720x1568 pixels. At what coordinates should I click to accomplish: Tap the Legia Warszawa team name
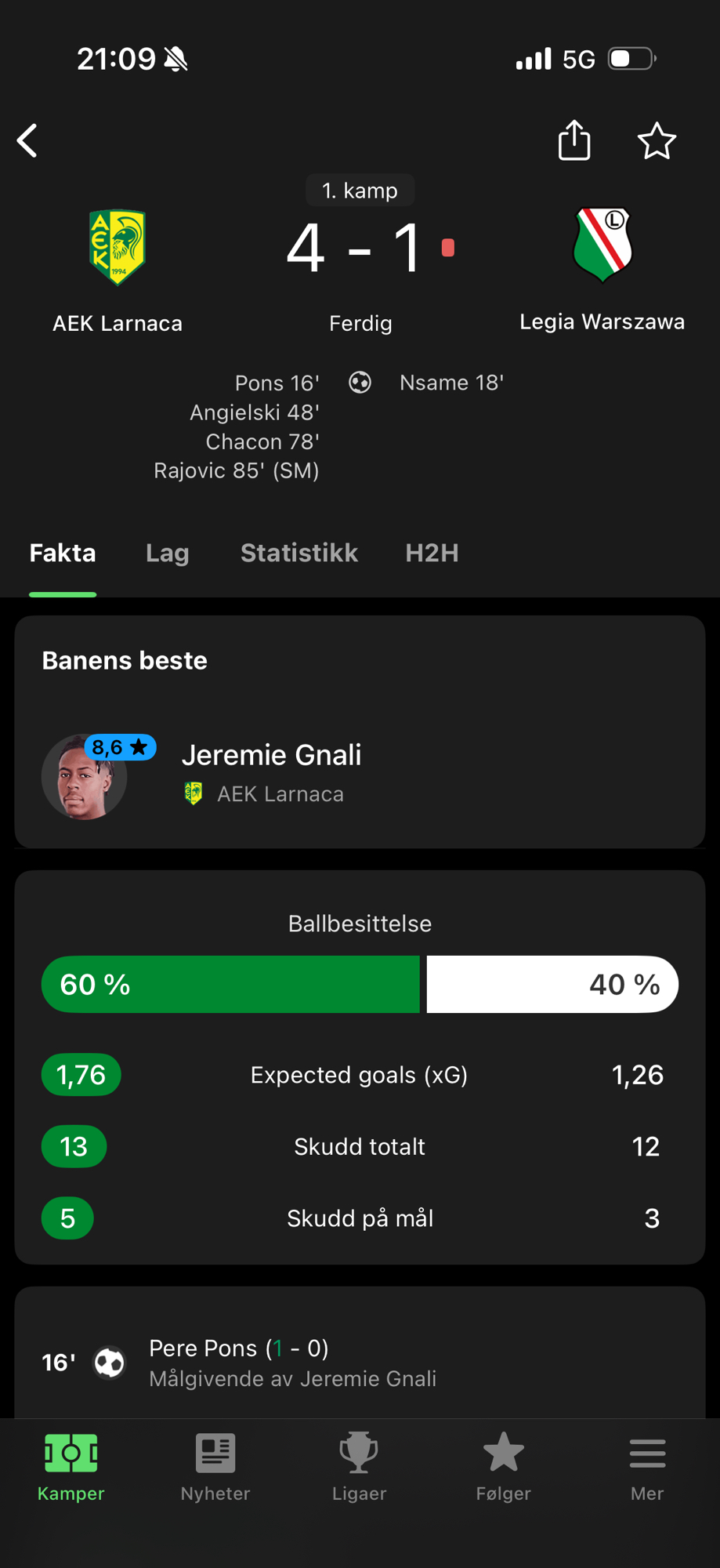[x=602, y=322]
